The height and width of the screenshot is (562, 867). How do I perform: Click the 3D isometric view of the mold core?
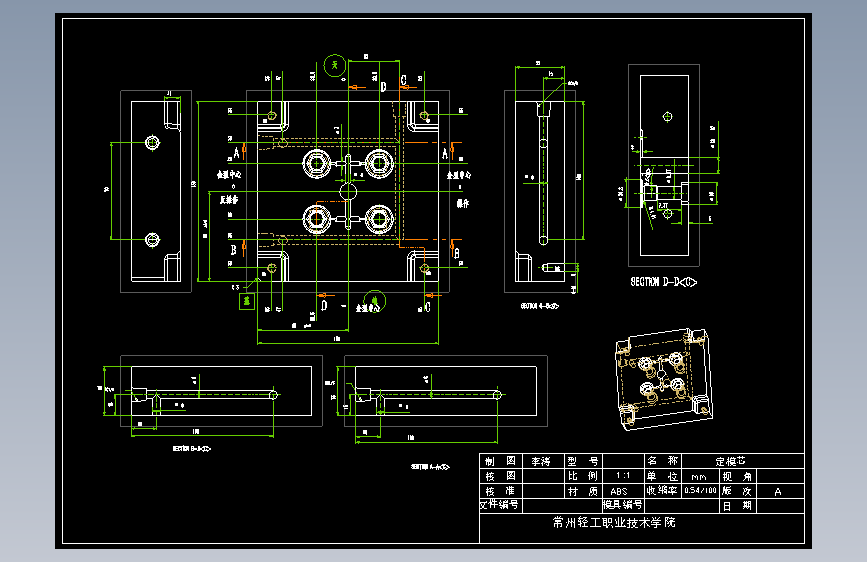663,378
